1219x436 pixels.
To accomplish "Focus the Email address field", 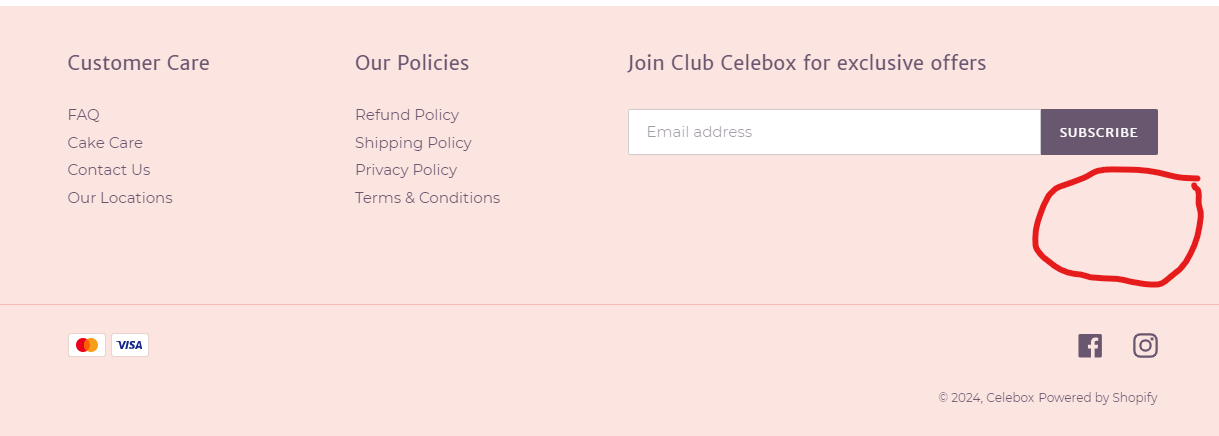I will click(x=834, y=132).
